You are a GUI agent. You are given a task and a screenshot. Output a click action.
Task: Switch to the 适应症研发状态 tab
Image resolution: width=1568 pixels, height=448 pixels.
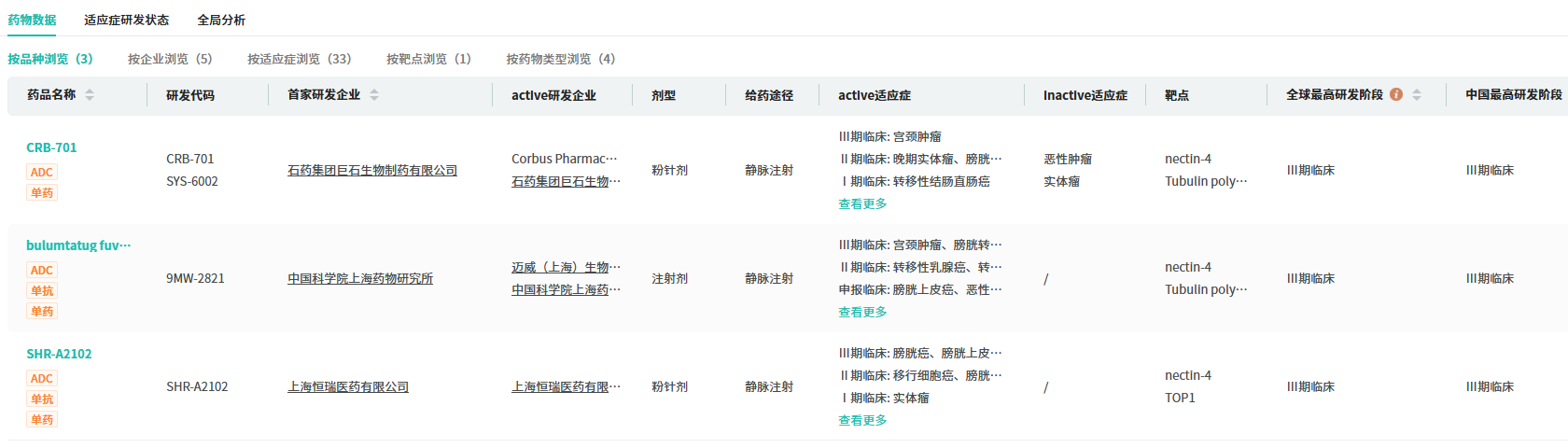[126, 20]
